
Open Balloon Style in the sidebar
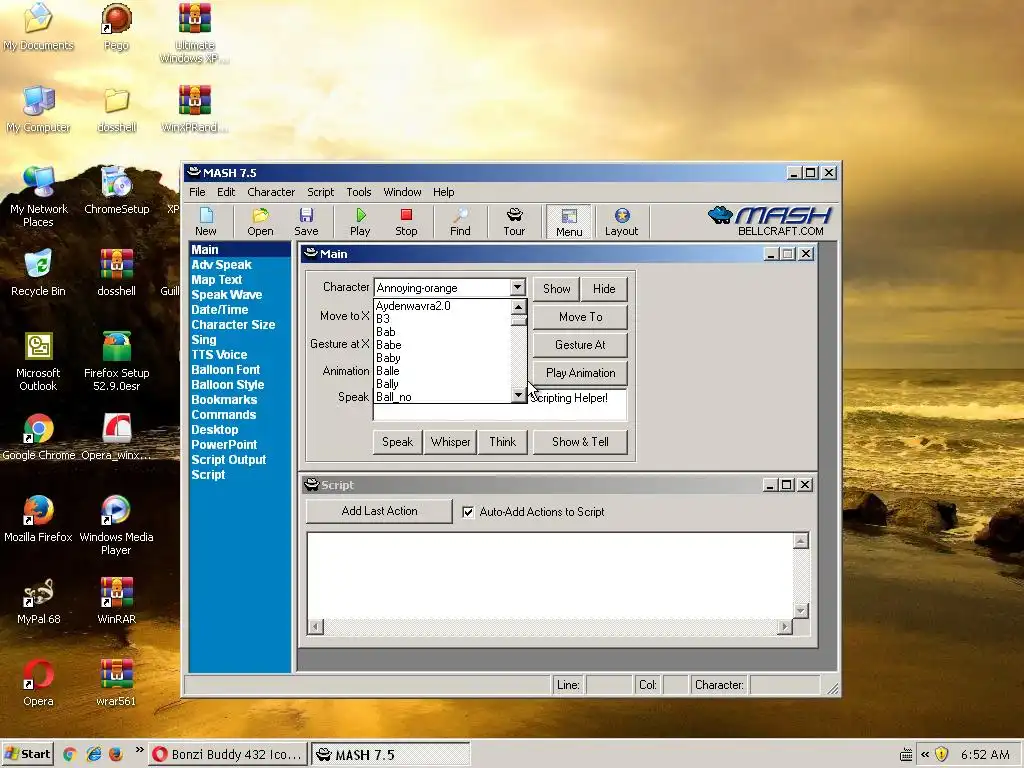[228, 385]
